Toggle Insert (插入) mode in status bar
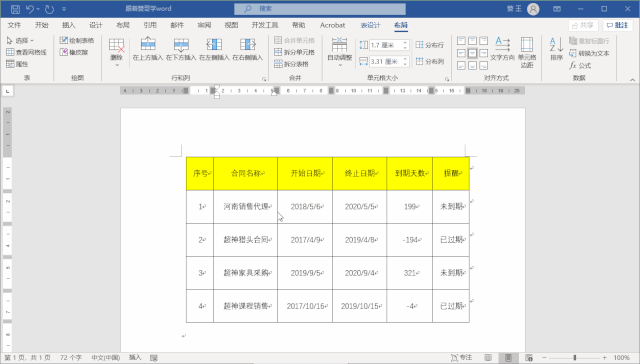Image resolution: width=640 pixels, height=364 pixels. 135,357
